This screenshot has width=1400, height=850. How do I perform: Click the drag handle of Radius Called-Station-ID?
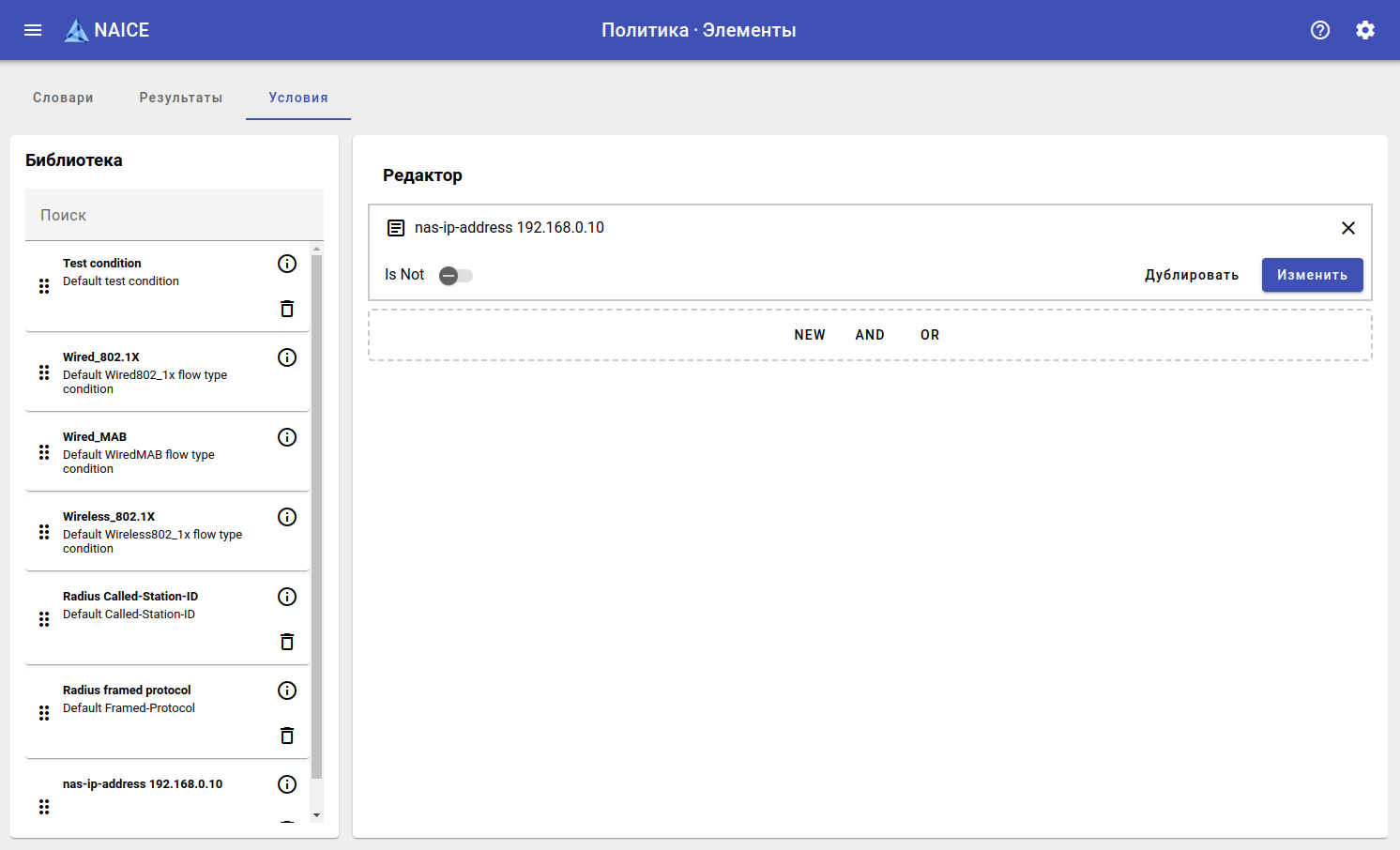[x=44, y=619]
